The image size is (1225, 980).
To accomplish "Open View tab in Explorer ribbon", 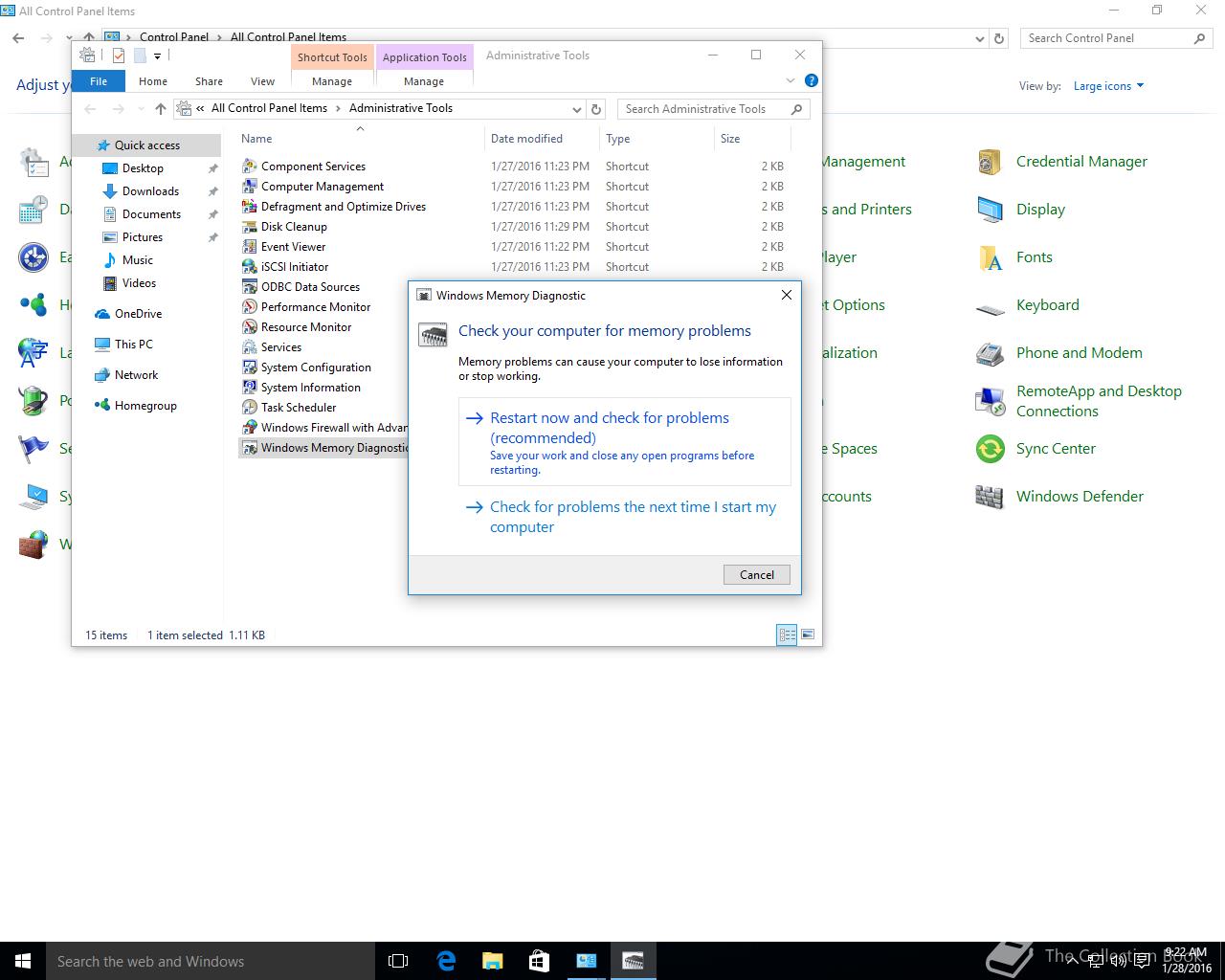I will pyautogui.click(x=262, y=81).
